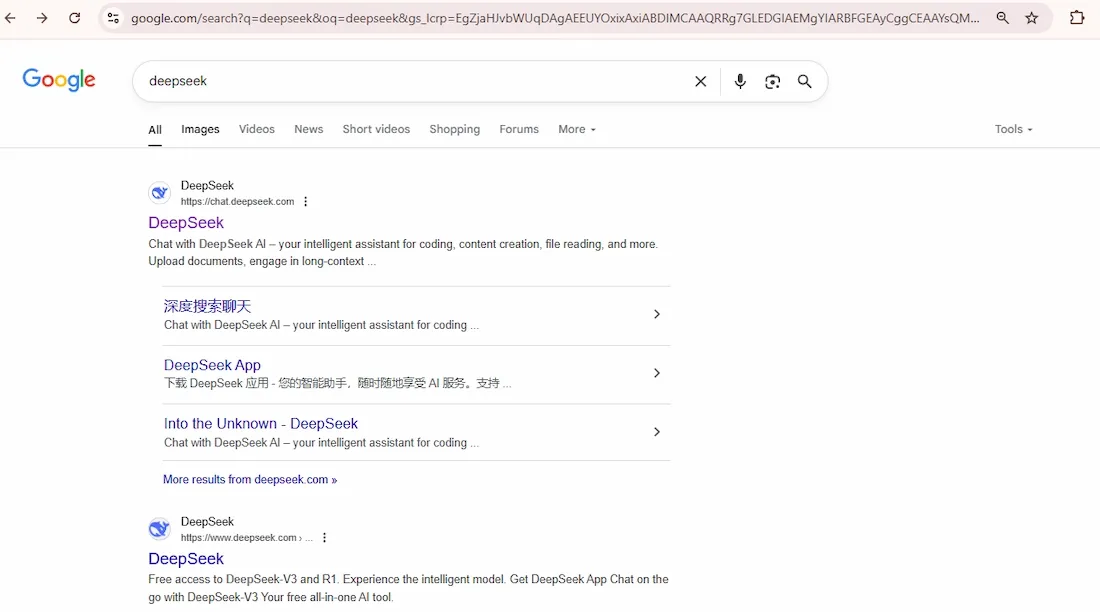Open the More search filters dropdown
This screenshot has width=1100, height=612.
pyautogui.click(x=577, y=129)
